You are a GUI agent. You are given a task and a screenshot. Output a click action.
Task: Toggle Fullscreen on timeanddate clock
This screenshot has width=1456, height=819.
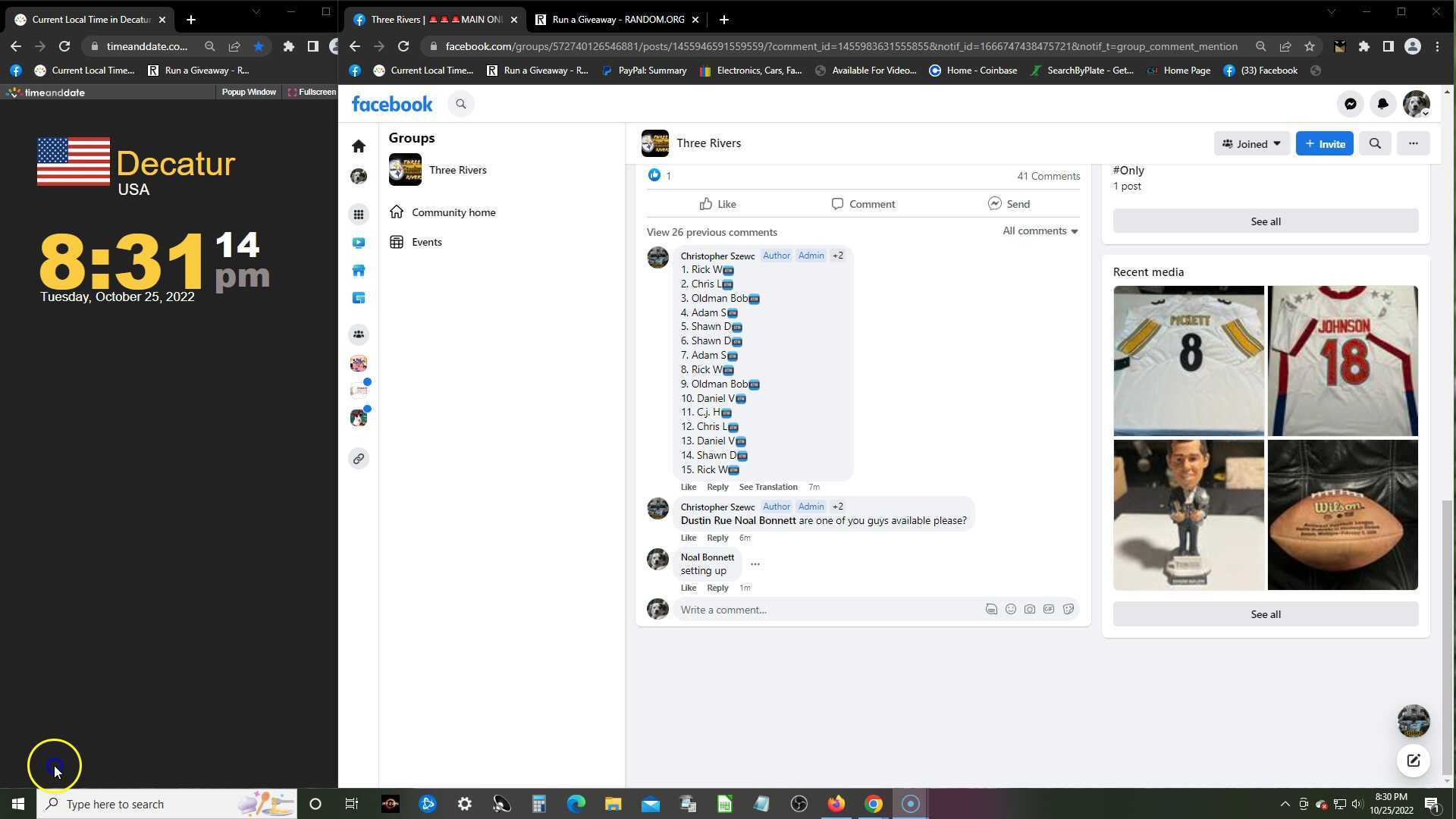click(312, 93)
